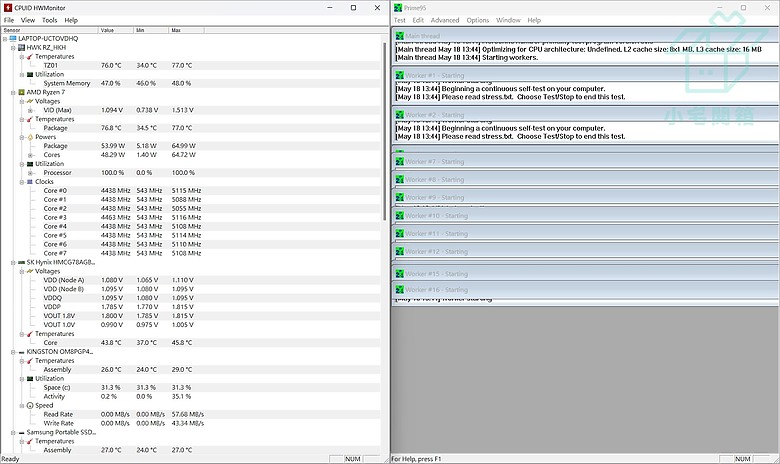Select the Core #3 clock row
This screenshot has width=780, height=464.
click(x=191, y=218)
